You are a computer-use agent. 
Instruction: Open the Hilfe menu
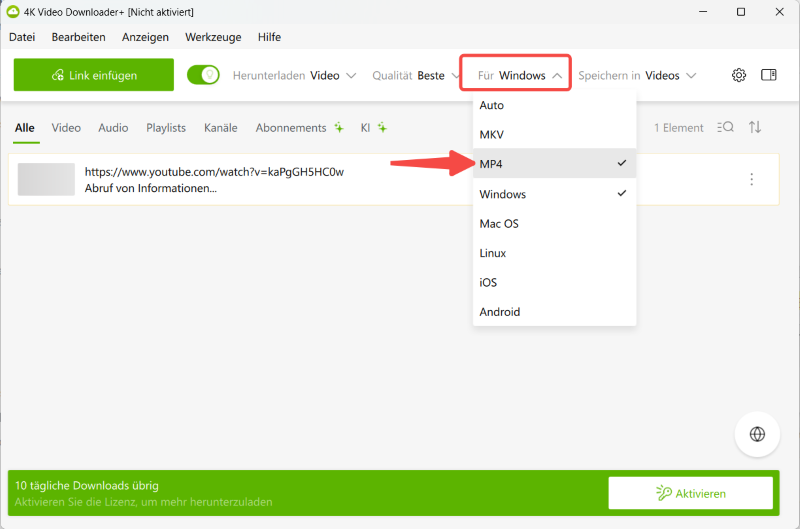pos(269,37)
